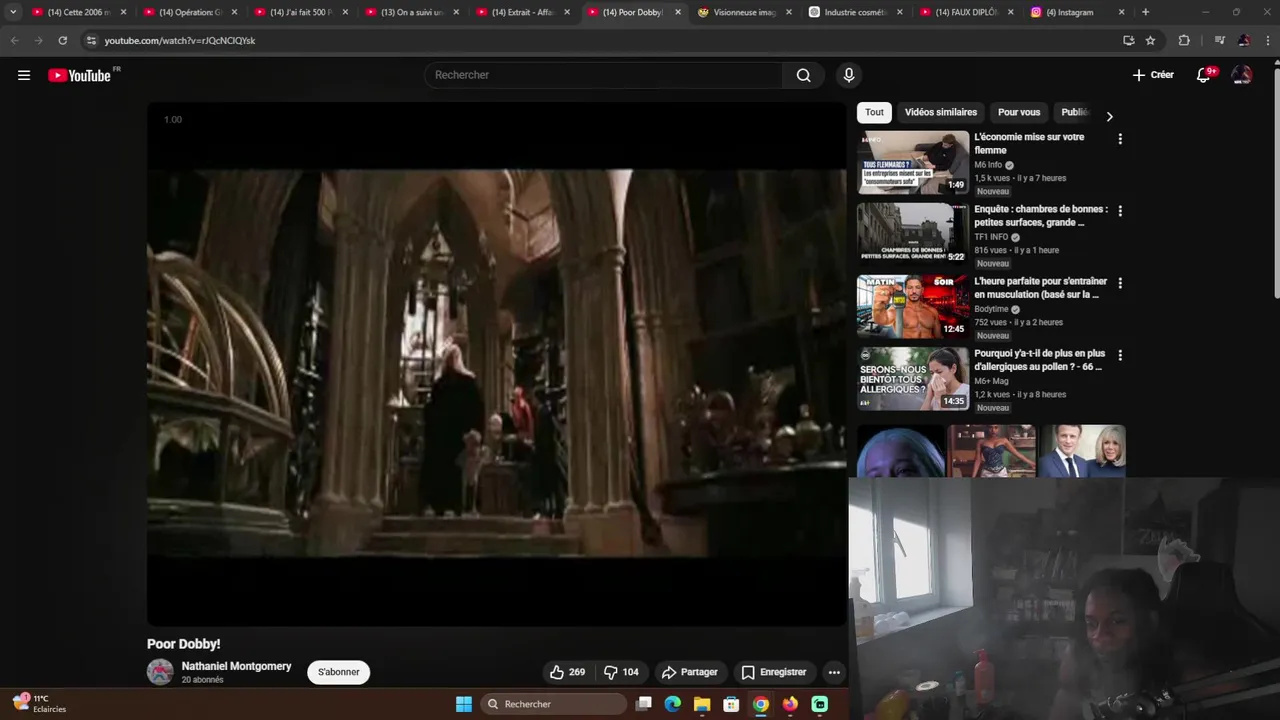Select the Pour vous chip

(1019, 112)
